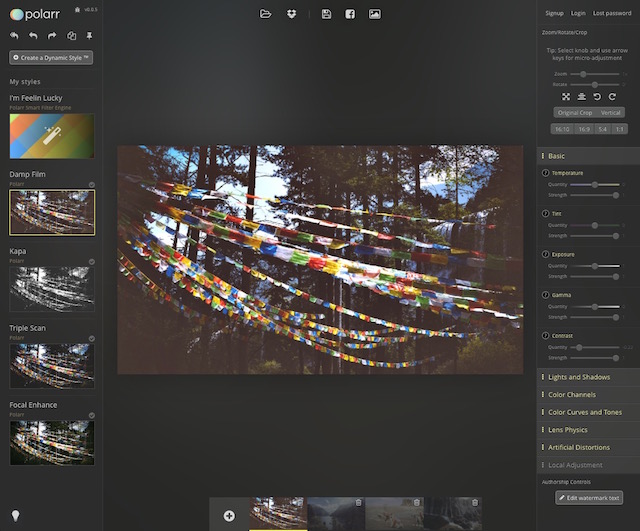Redo the last undone edit
The width and height of the screenshot is (640, 531).
coord(52,36)
